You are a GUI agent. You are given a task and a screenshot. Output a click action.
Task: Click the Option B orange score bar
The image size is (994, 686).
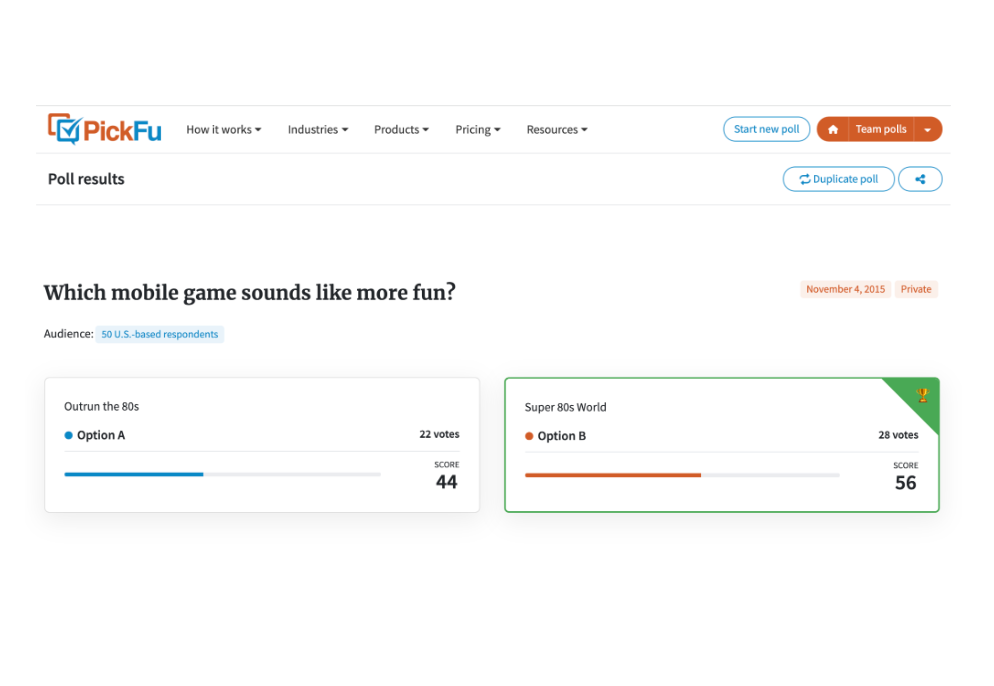612,475
